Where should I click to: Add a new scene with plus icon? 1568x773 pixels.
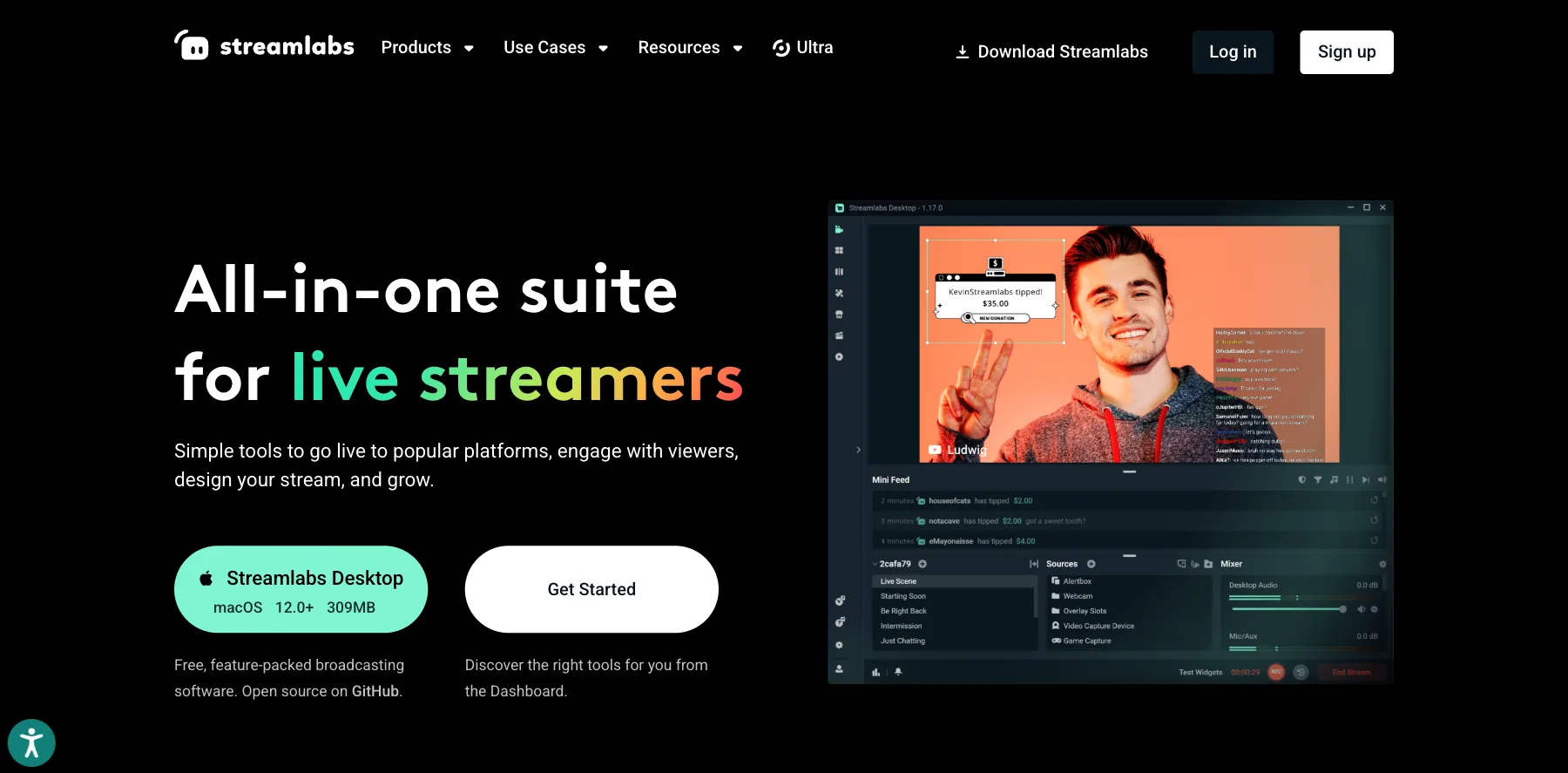[923, 564]
